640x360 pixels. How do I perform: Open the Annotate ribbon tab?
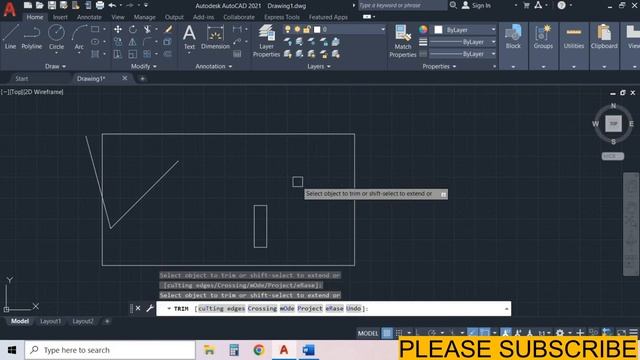pyautogui.click(x=89, y=17)
